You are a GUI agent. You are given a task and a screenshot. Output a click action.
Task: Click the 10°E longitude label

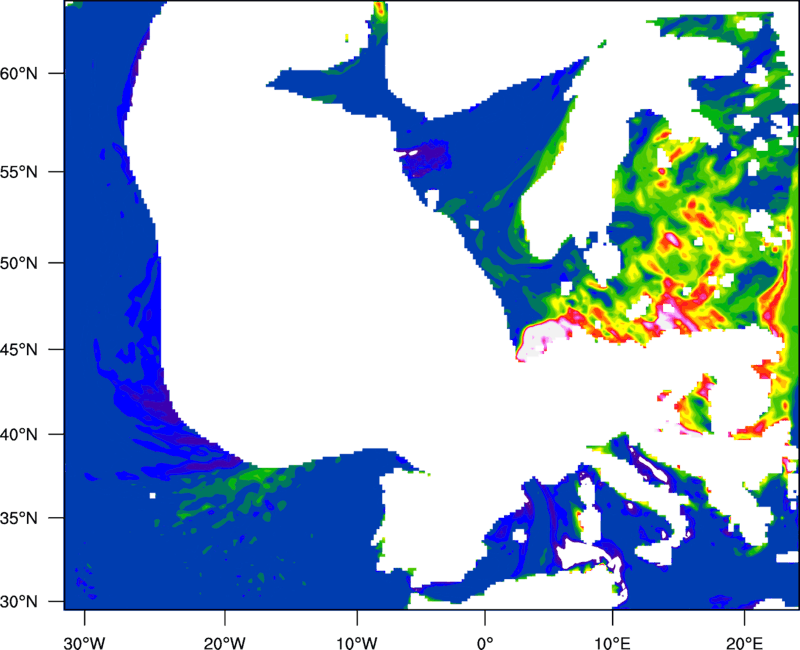pyautogui.click(x=612, y=643)
